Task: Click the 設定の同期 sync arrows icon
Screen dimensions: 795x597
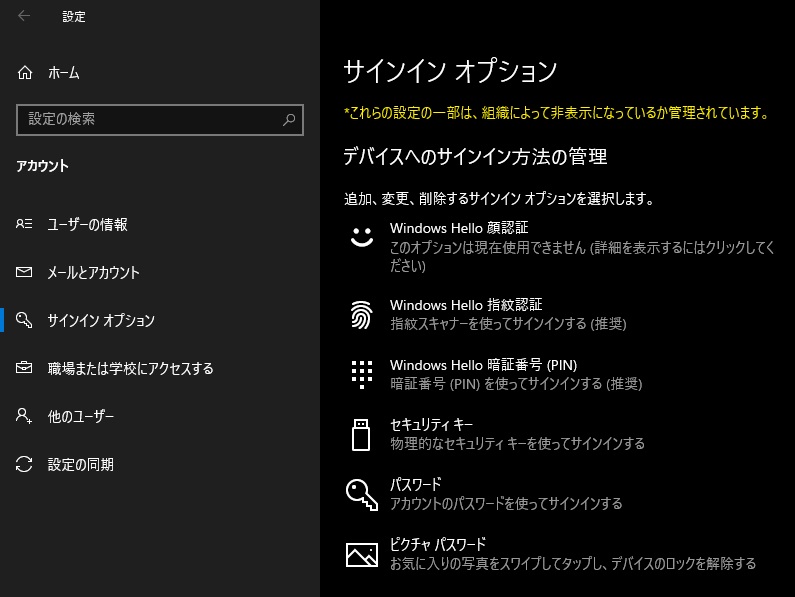Action: (24, 464)
